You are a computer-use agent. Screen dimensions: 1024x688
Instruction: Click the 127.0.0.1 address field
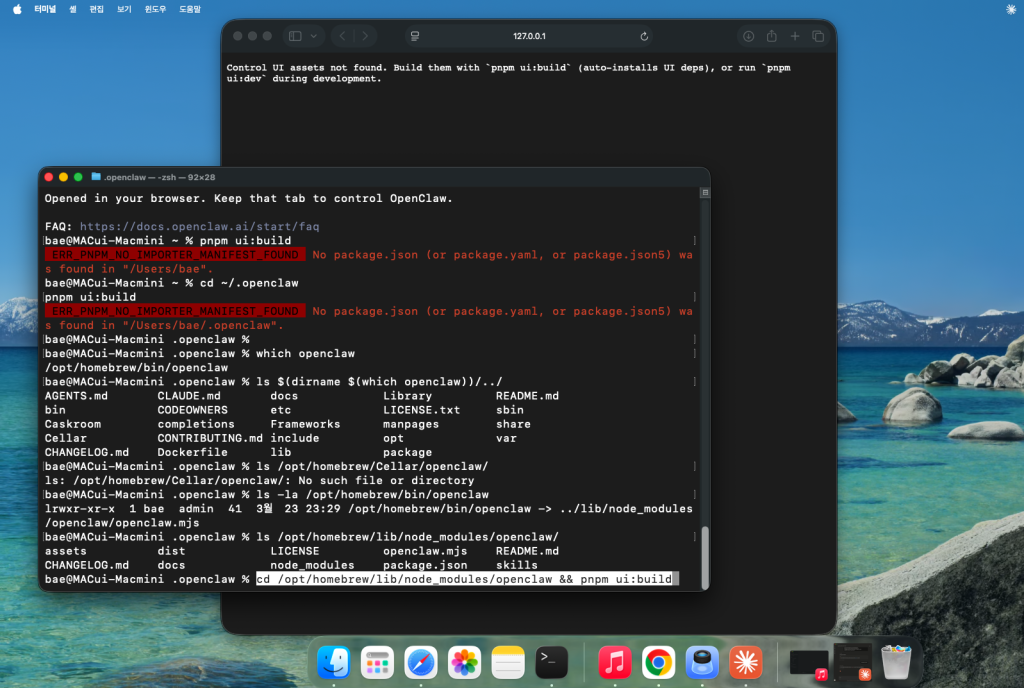tap(530, 36)
